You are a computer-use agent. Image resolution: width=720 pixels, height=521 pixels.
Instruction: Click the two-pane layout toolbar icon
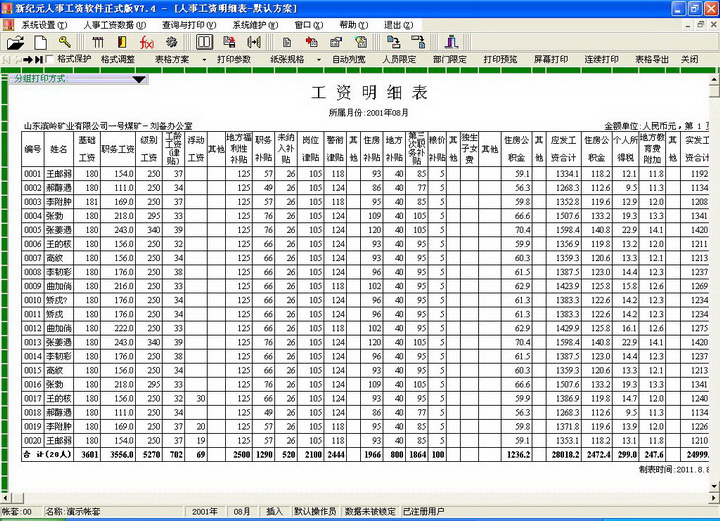tap(204, 42)
